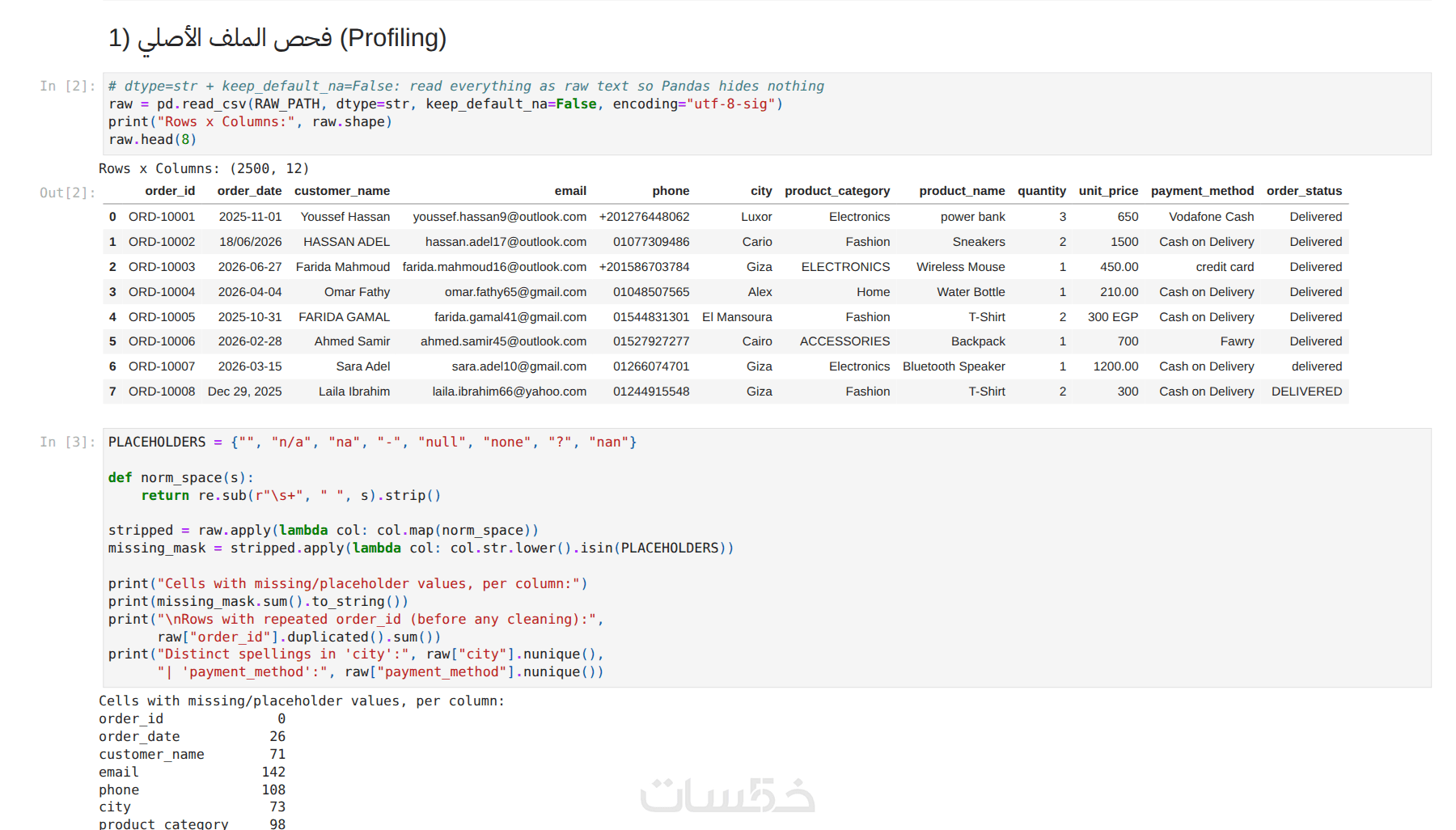
Task: Click the '300 EGP' unit price cell
Action: tap(1112, 317)
